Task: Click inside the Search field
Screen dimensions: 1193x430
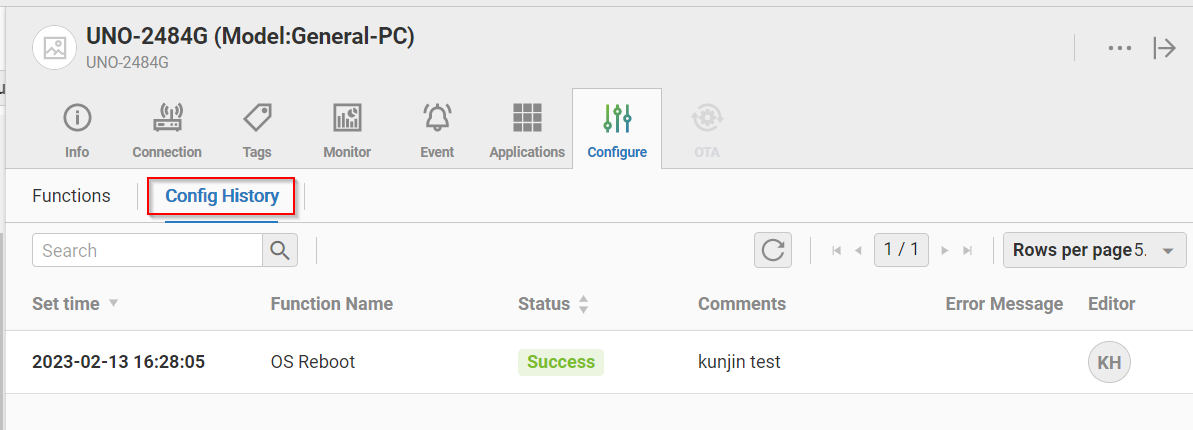Action: click(x=148, y=250)
